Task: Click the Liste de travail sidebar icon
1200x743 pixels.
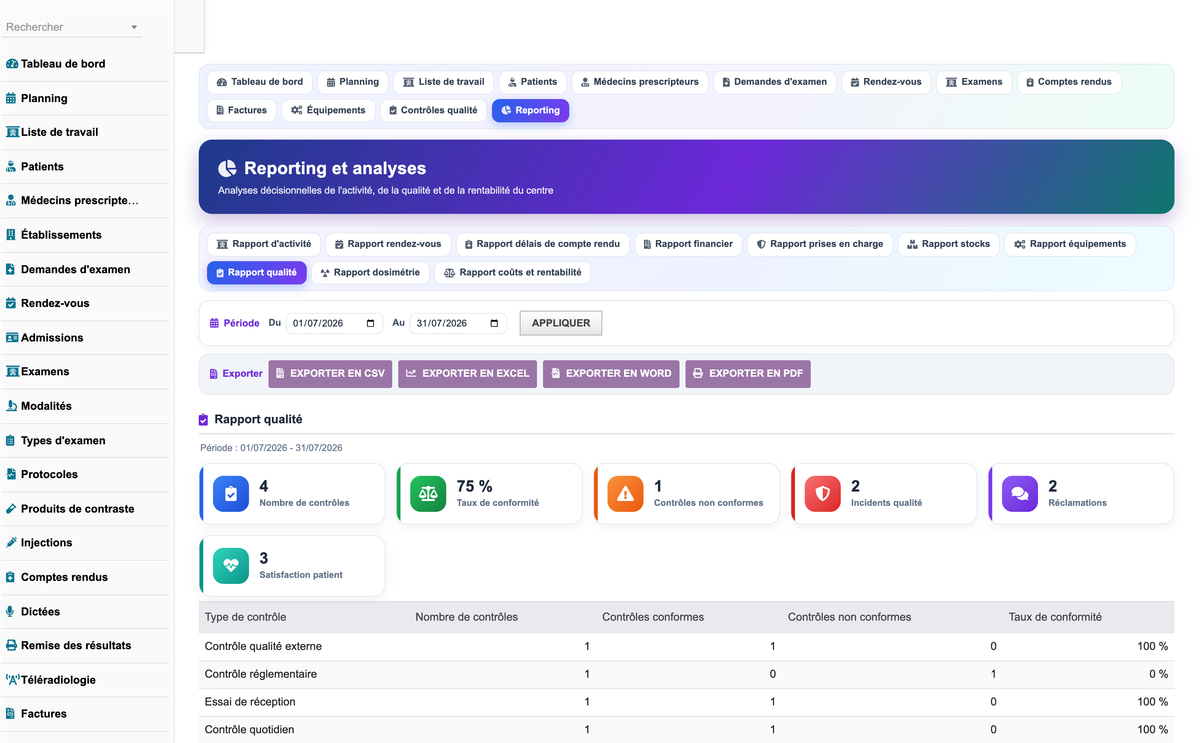Action: click(12, 132)
